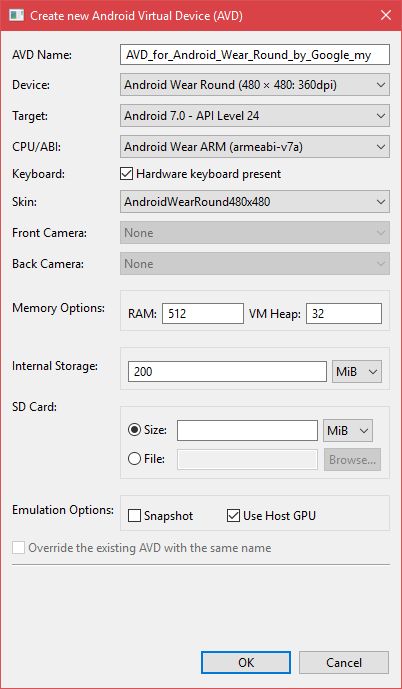This screenshot has height=689, width=402.
Task: Uncheck the Use Host GPU option
Action: (233, 515)
